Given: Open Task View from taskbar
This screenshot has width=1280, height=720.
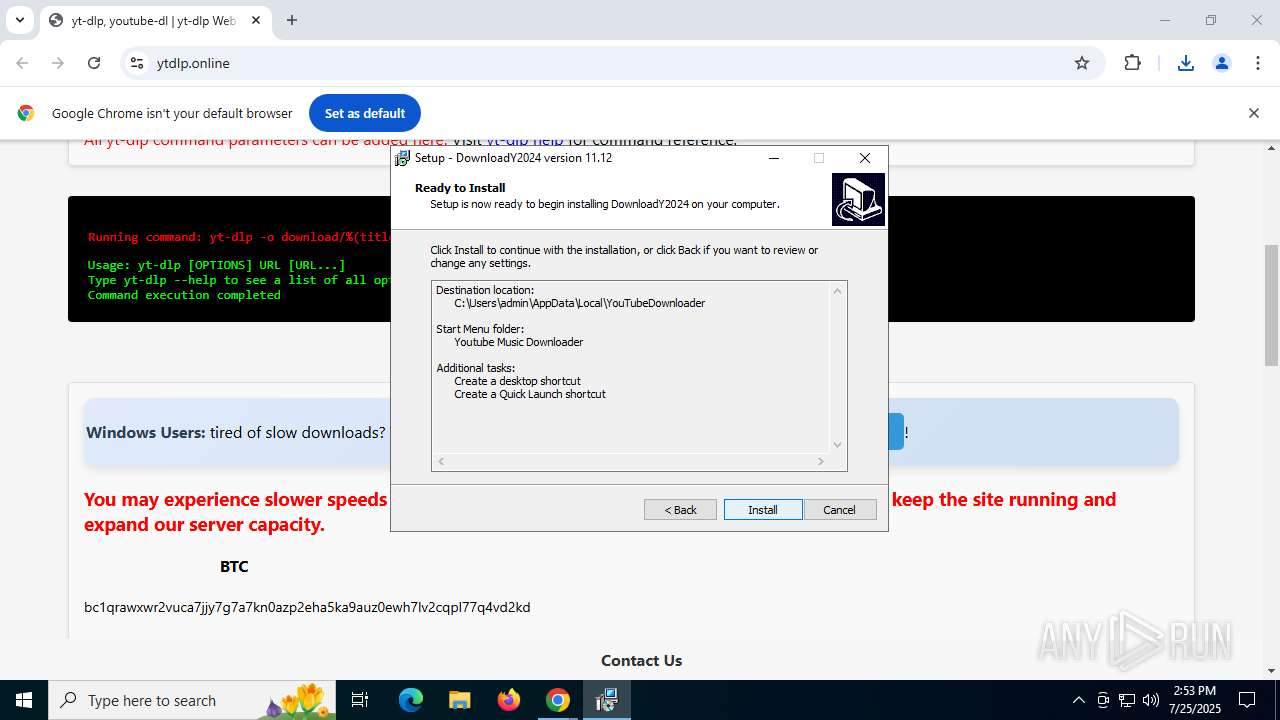Looking at the screenshot, I should 361,700.
